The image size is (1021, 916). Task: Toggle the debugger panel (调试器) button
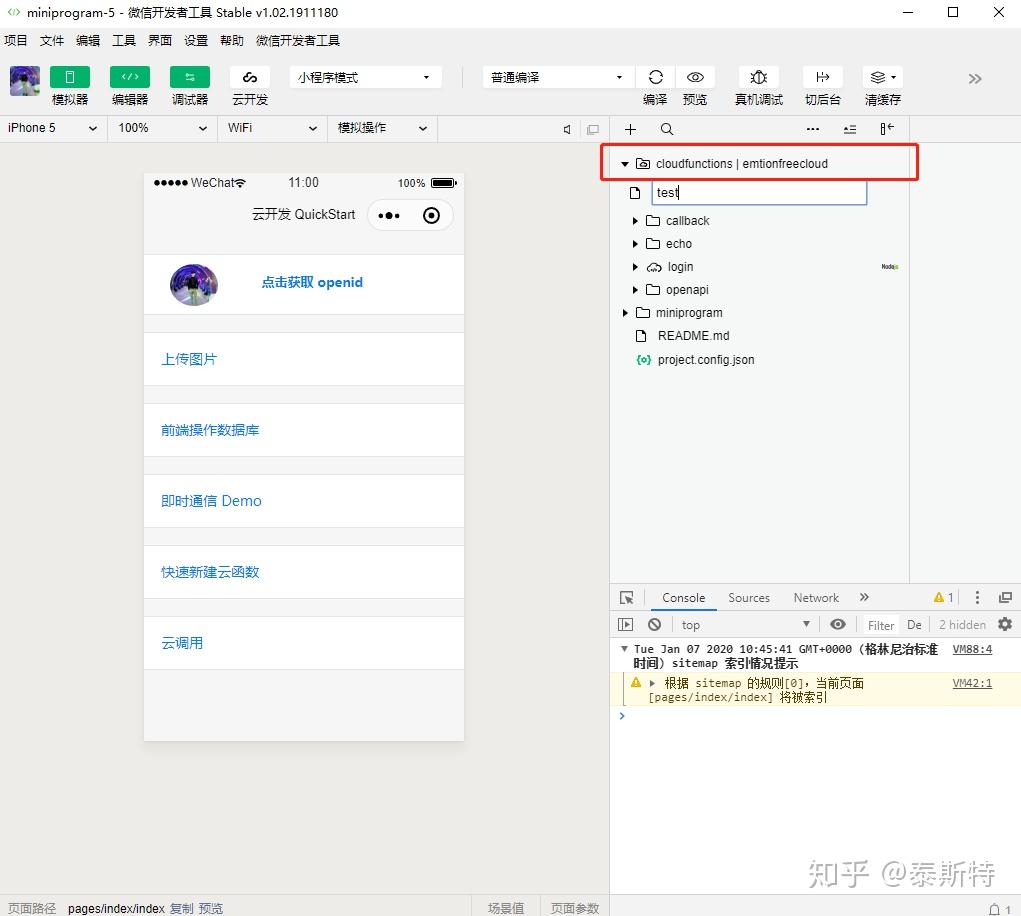[x=189, y=77]
